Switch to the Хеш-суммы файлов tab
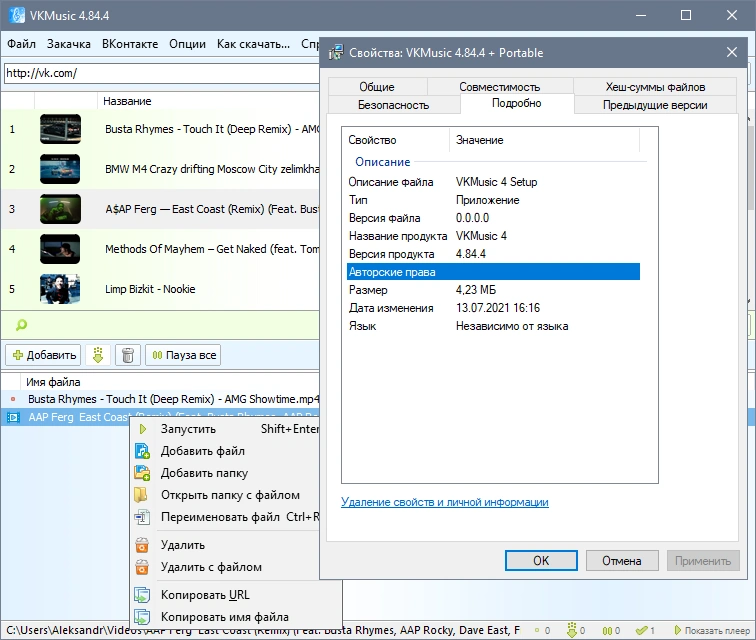756x640 pixels. (x=655, y=87)
